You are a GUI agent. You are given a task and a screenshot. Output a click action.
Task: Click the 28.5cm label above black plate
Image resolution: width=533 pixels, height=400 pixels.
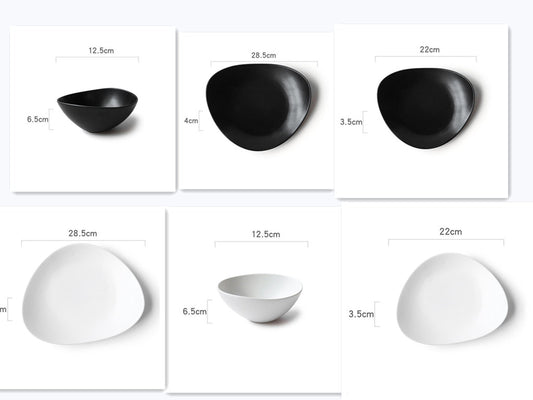click(263, 55)
